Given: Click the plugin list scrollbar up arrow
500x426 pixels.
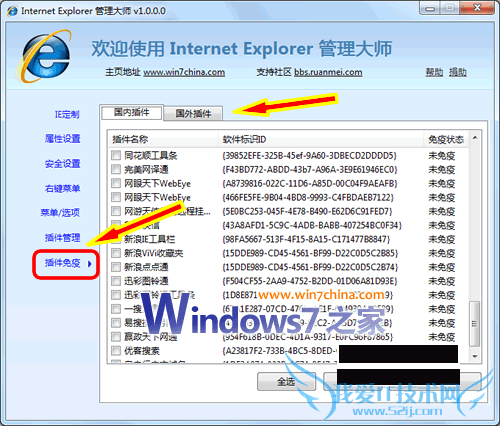Looking at the screenshot, I should pyautogui.click(x=475, y=138).
